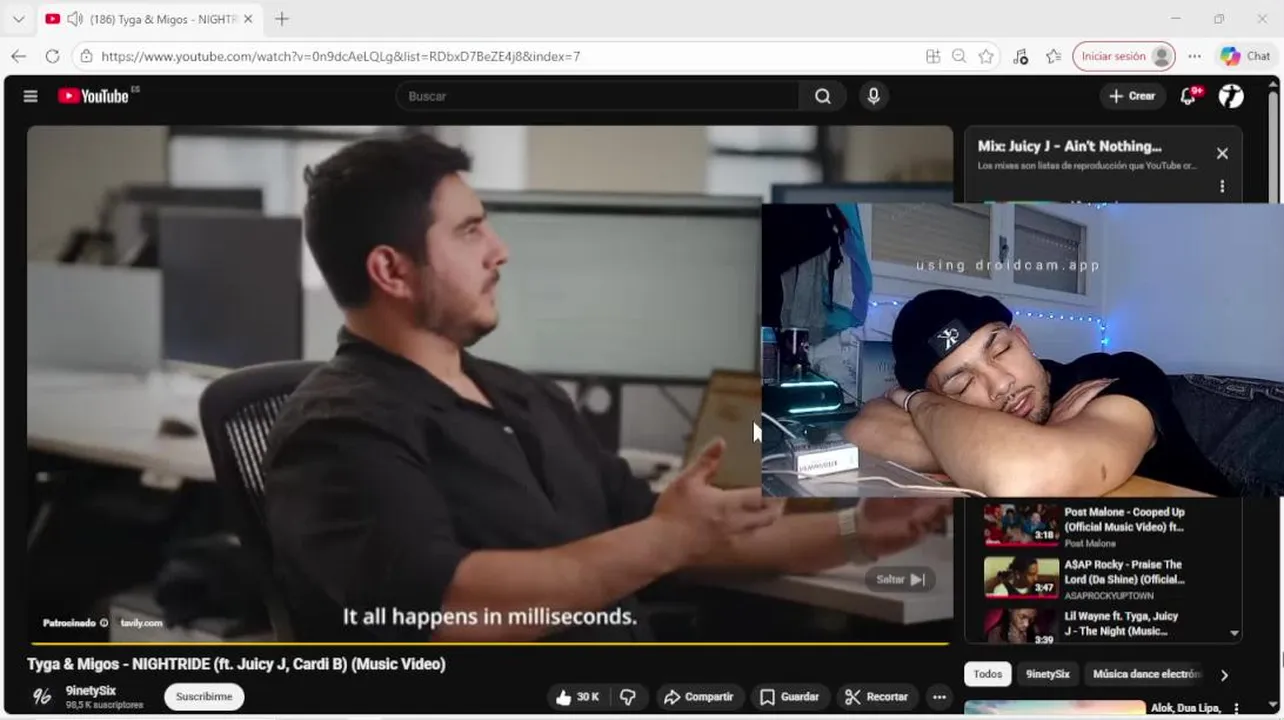Select the Música dance electrónica chip
The width and height of the screenshot is (1284, 720).
(x=1146, y=674)
